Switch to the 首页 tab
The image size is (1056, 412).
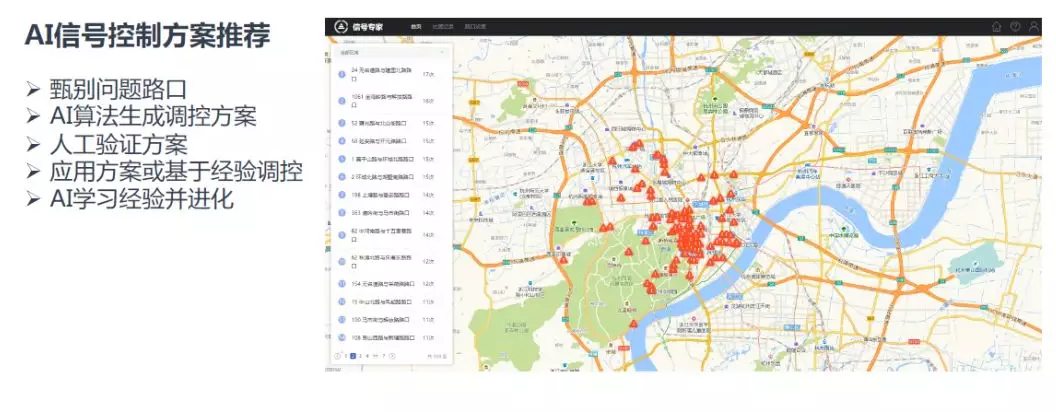[x=415, y=27]
